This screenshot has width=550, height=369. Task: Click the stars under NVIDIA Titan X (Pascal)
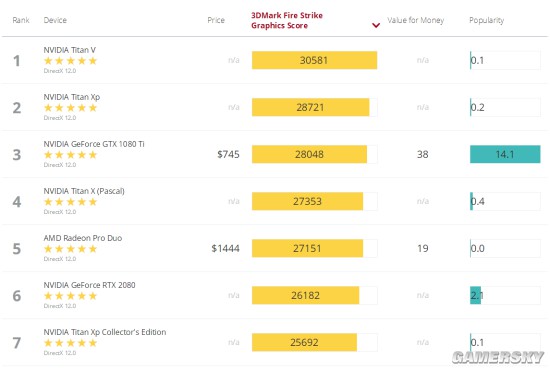coord(70,202)
